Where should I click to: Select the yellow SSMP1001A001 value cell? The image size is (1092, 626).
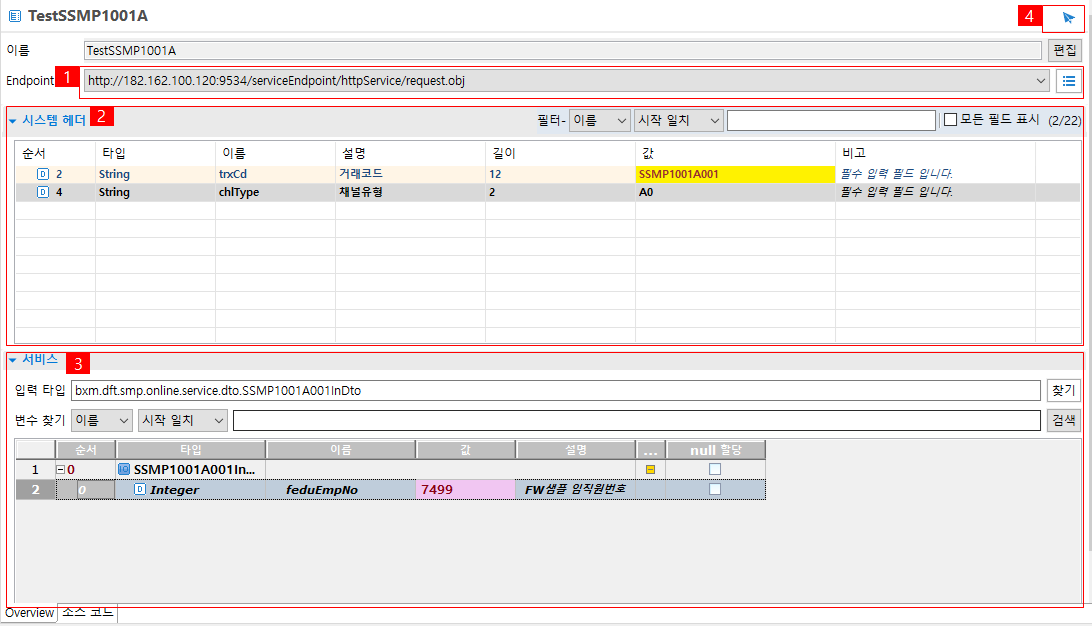pos(735,174)
